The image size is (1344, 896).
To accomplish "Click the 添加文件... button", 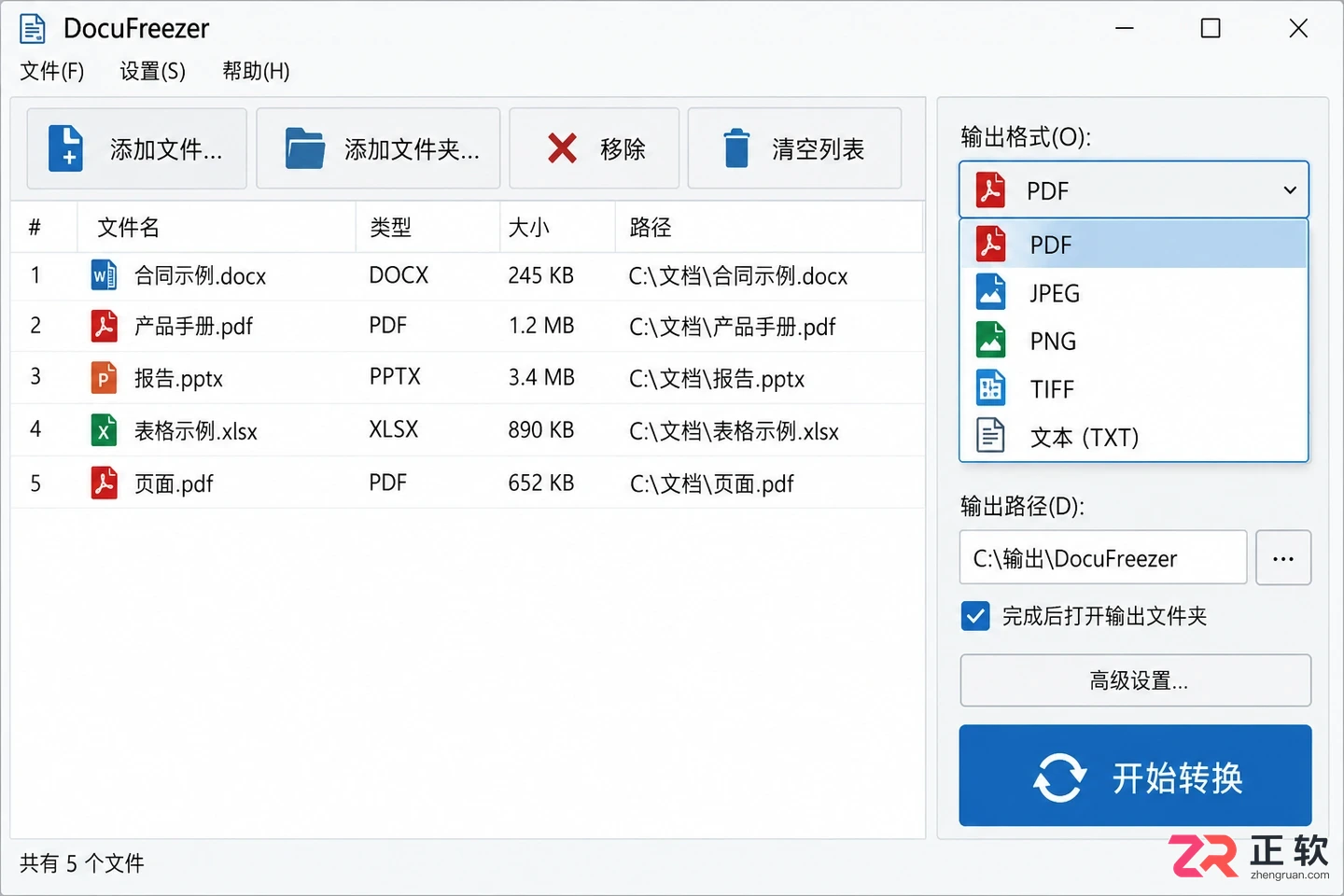I will (x=137, y=148).
